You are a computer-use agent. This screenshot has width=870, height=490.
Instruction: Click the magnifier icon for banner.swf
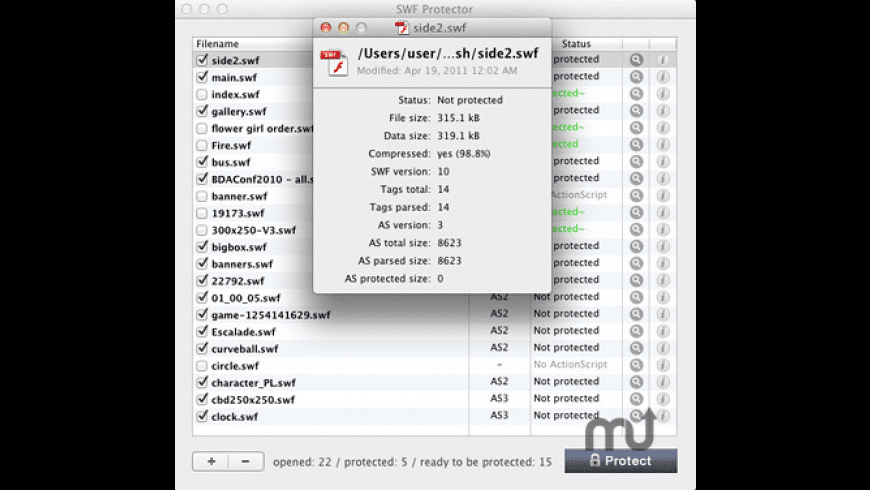[x=636, y=195]
